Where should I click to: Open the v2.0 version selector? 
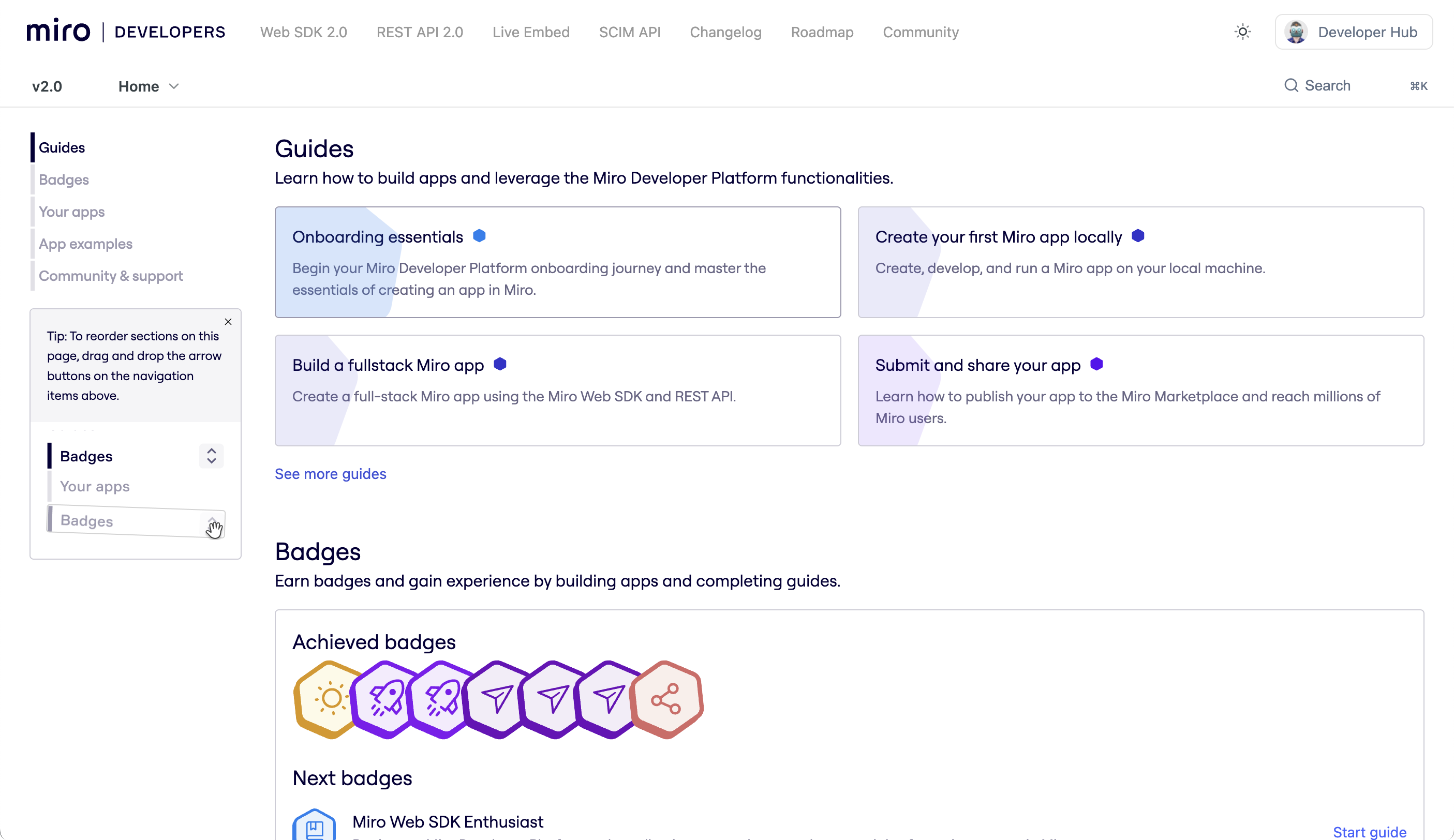[47, 86]
